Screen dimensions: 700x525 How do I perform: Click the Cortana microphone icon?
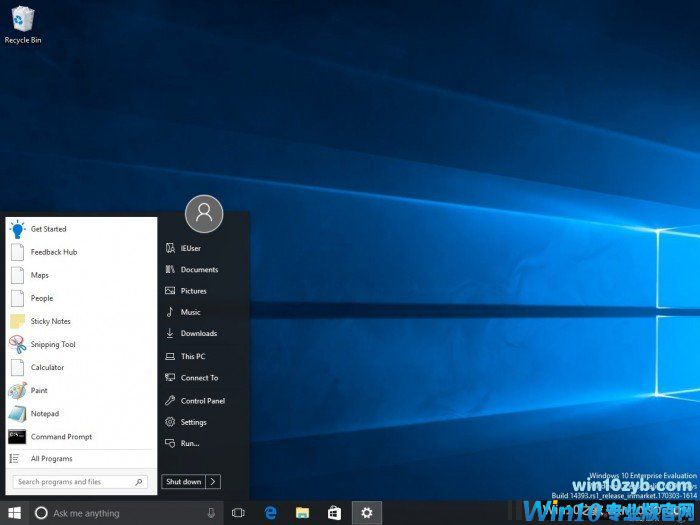click(211, 513)
